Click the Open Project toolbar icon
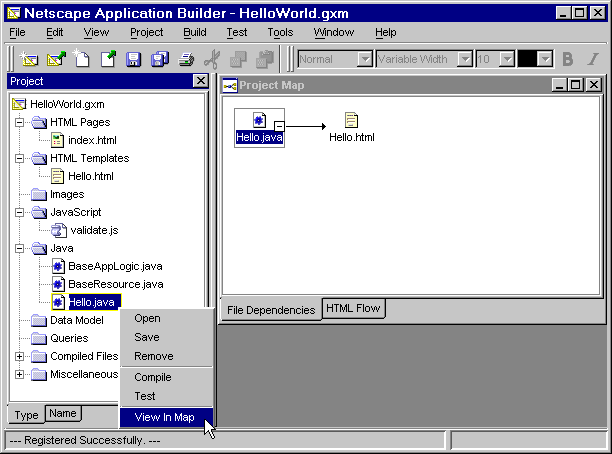 pyautogui.click(x=56, y=59)
